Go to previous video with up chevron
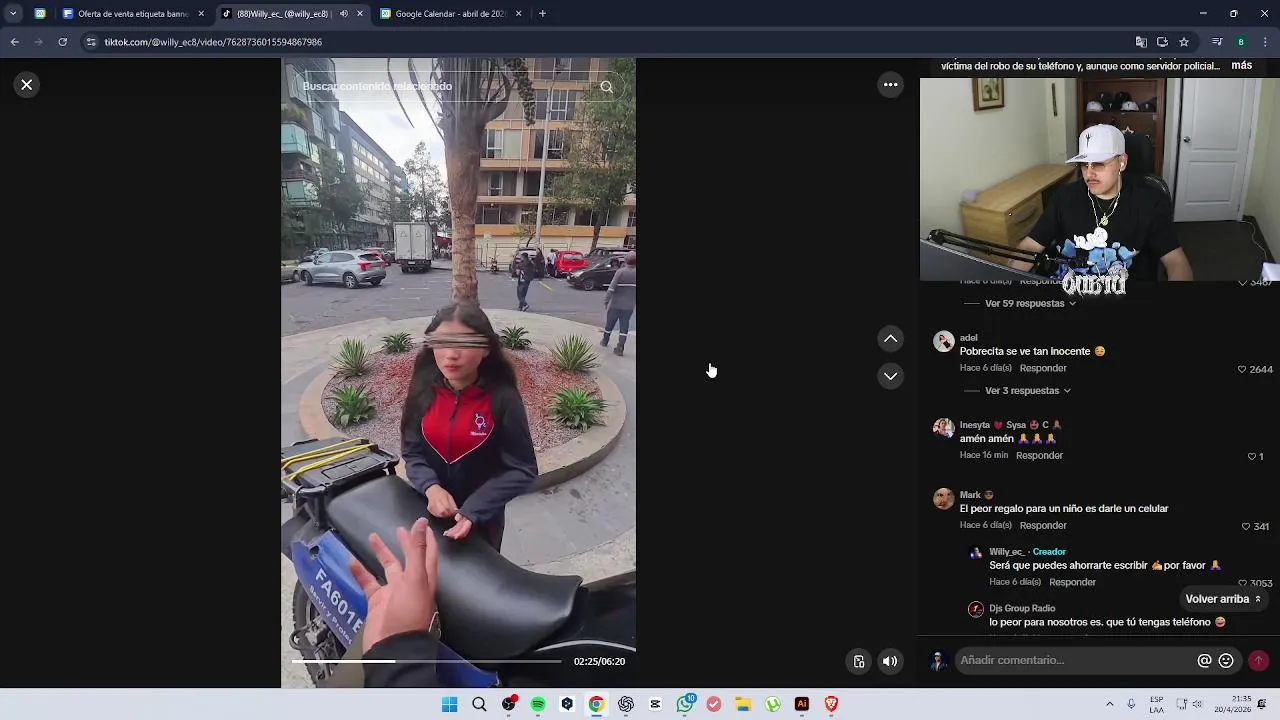 [x=890, y=339]
